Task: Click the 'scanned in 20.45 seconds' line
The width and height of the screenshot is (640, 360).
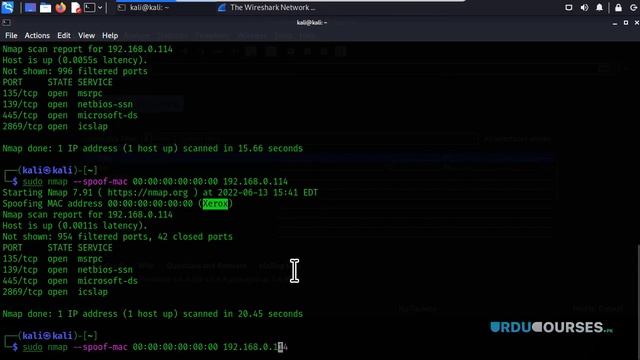Action: pyautogui.click(x=153, y=314)
